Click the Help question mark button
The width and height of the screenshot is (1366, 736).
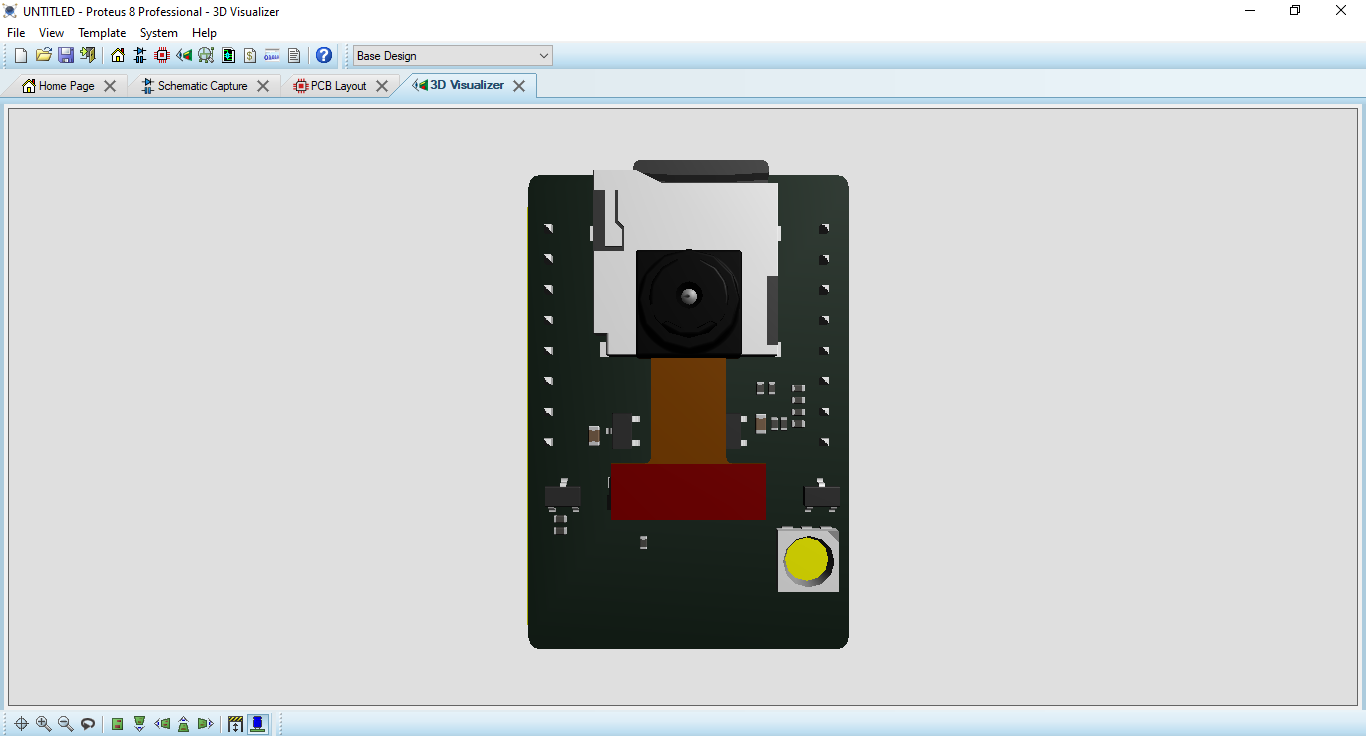(323, 55)
